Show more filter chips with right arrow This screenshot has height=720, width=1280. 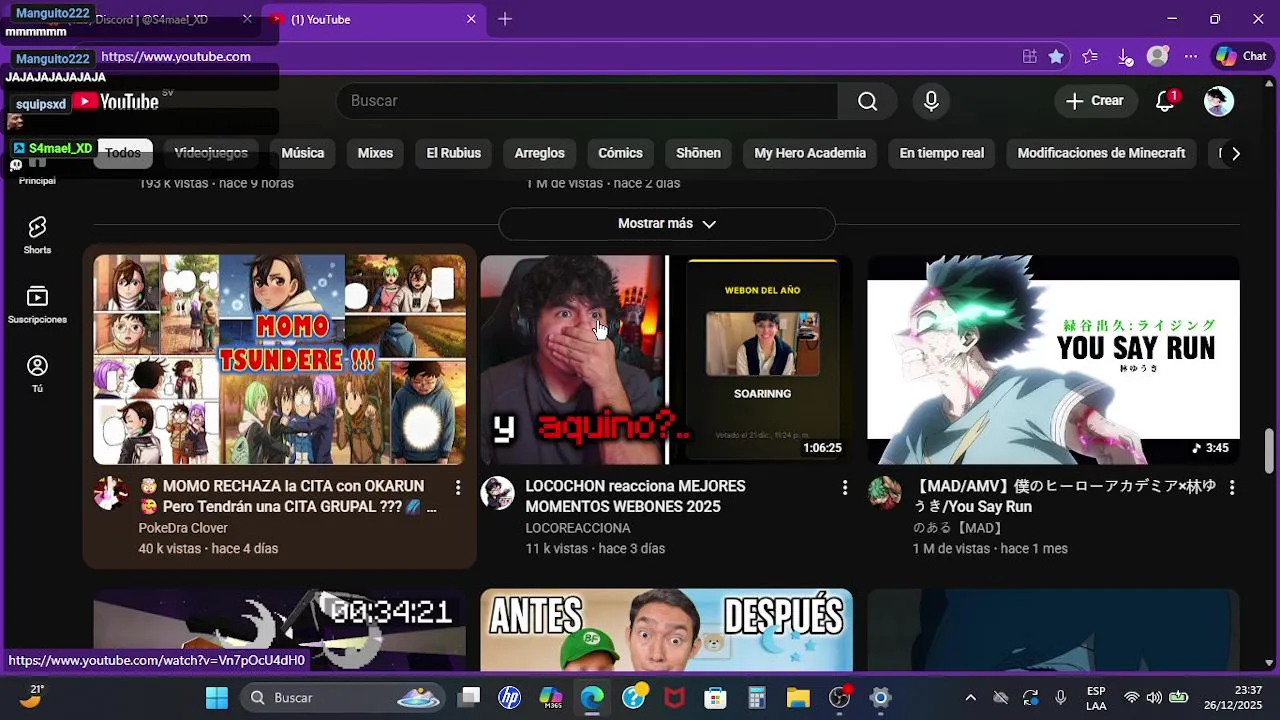tap(1236, 153)
